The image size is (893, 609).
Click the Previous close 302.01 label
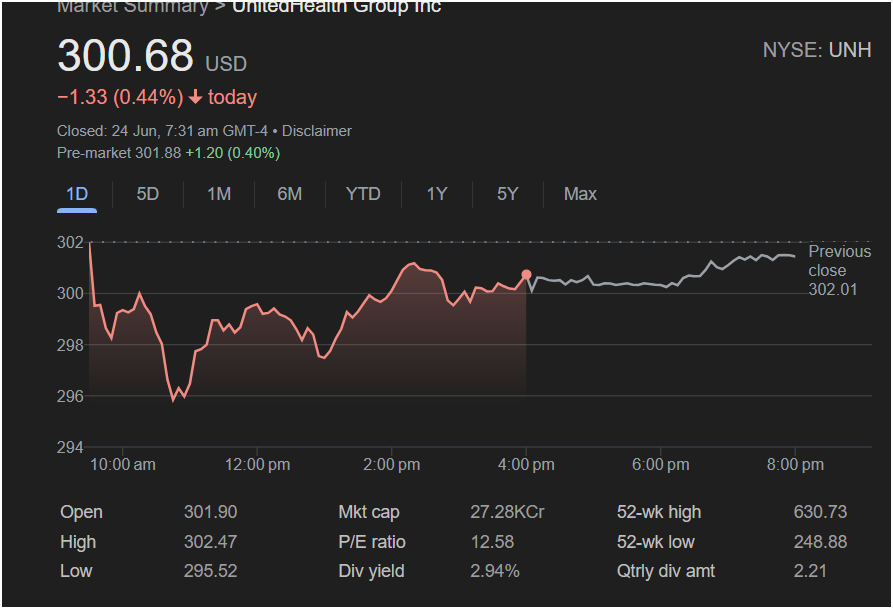pyautogui.click(x=839, y=271)
